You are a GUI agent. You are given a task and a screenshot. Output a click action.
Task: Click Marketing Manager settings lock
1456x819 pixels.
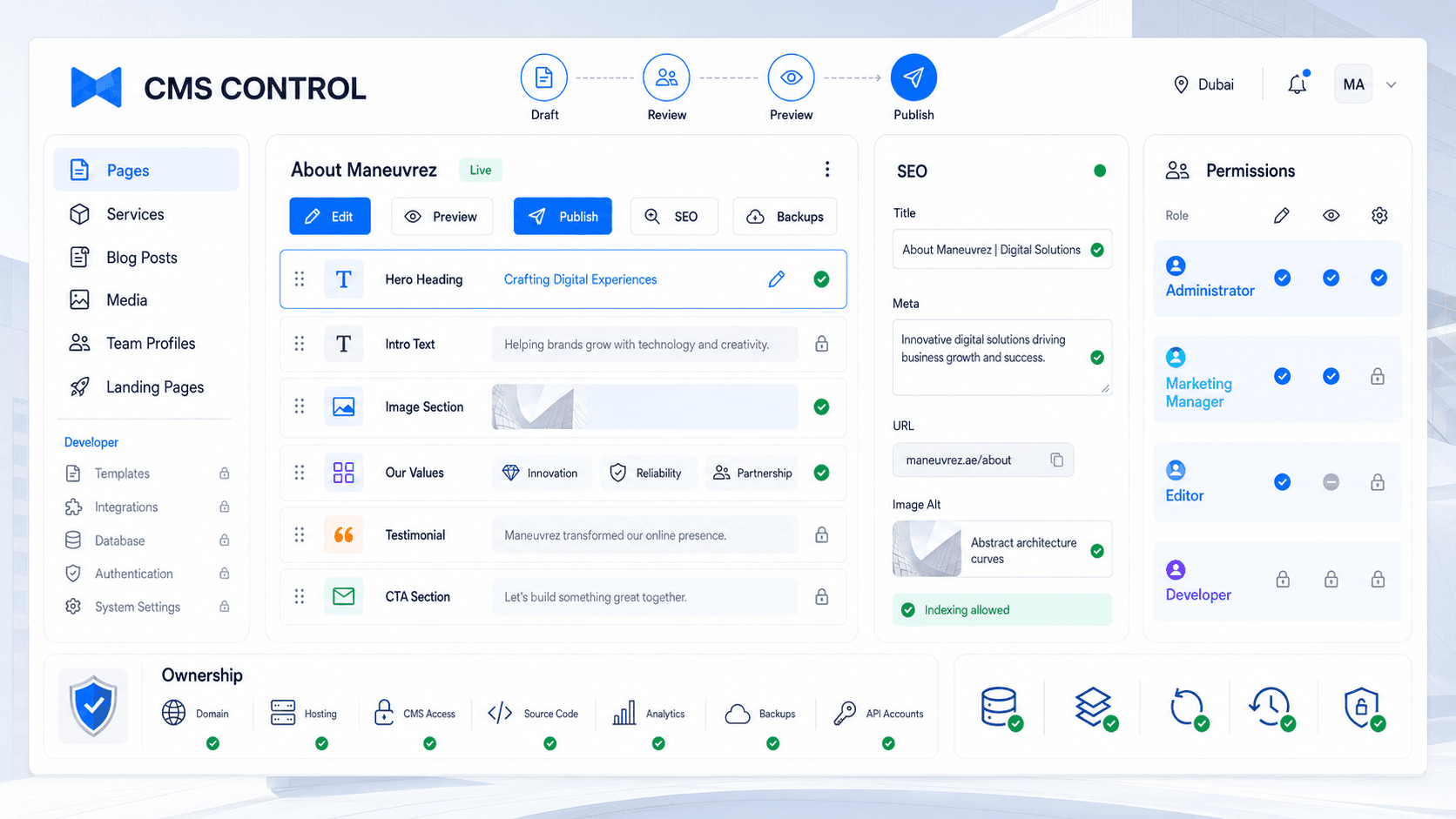[1378, 376]
